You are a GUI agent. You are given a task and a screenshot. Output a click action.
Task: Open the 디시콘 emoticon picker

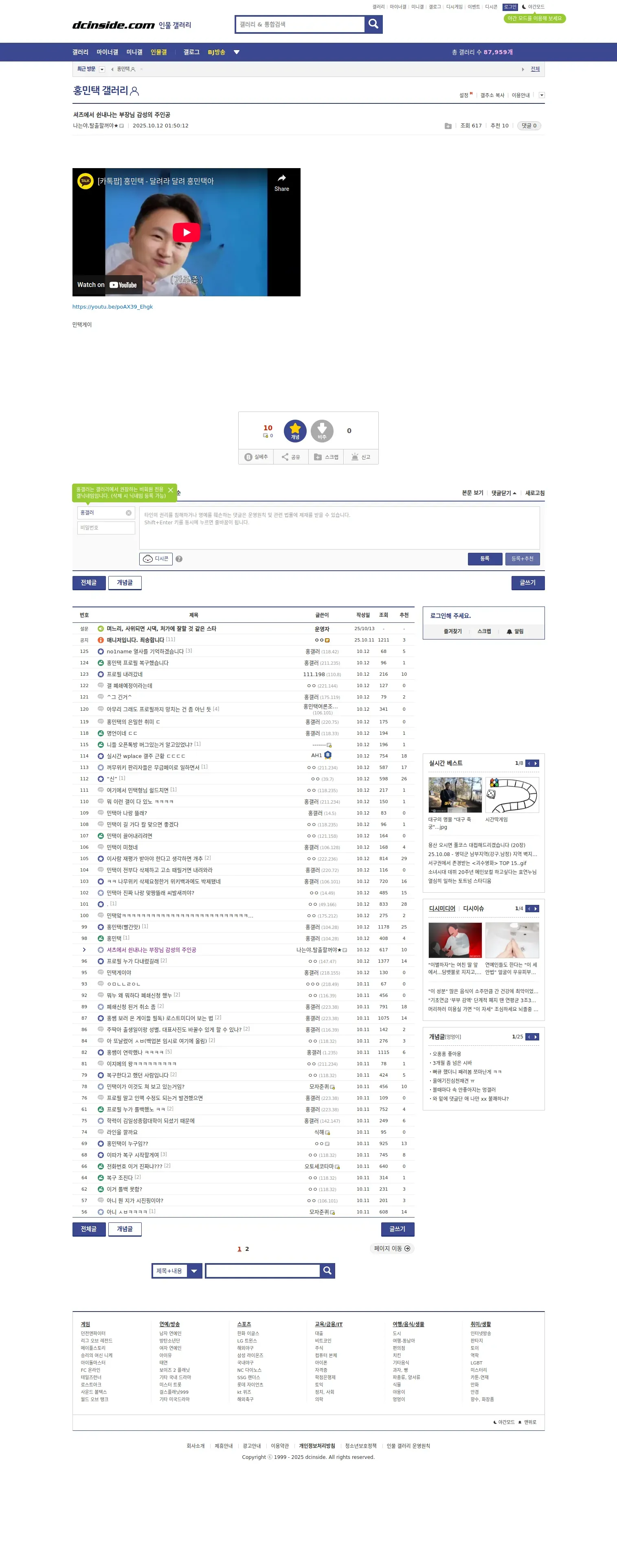coord(156,559)
